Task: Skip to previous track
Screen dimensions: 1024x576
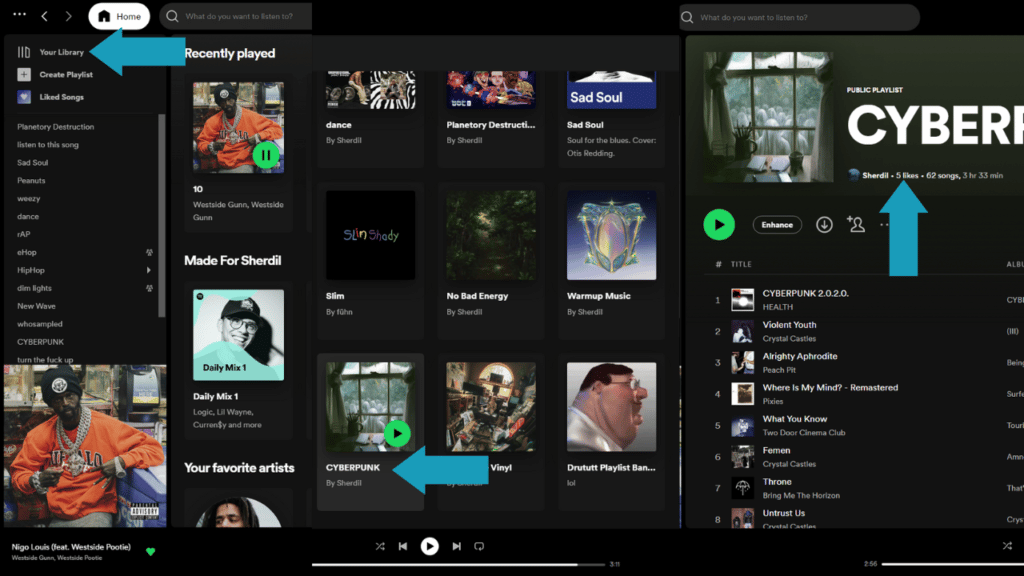Action: click(403, 547)
